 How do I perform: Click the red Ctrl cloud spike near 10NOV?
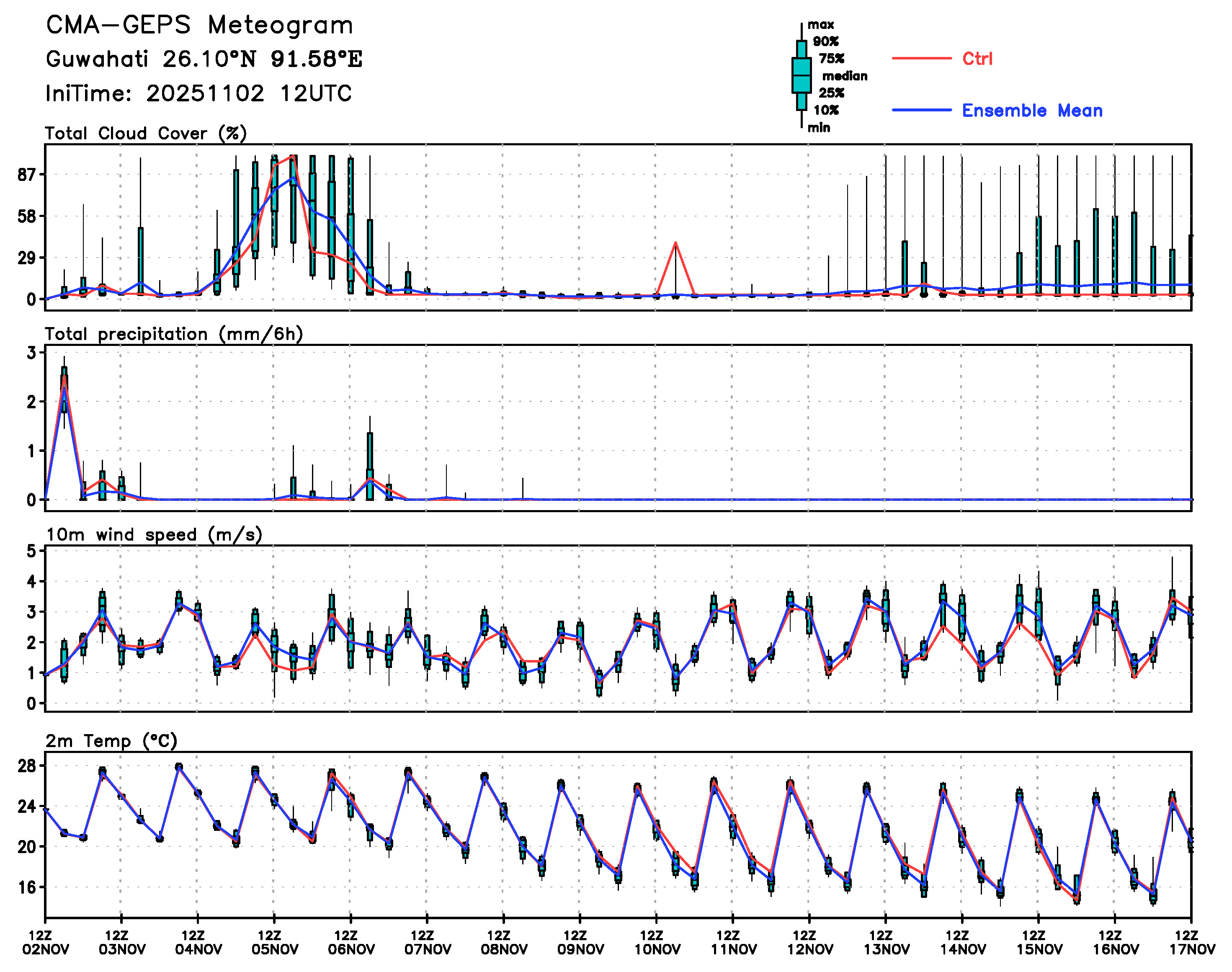(675, 244)
